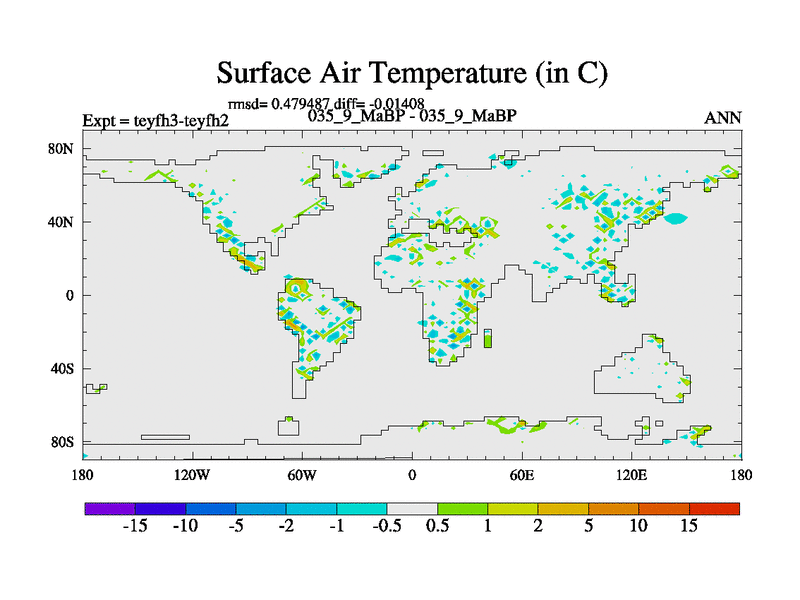Click the 80N latitude axis label
This screenshot has height=600, width=800.
(x=63, y=149)
